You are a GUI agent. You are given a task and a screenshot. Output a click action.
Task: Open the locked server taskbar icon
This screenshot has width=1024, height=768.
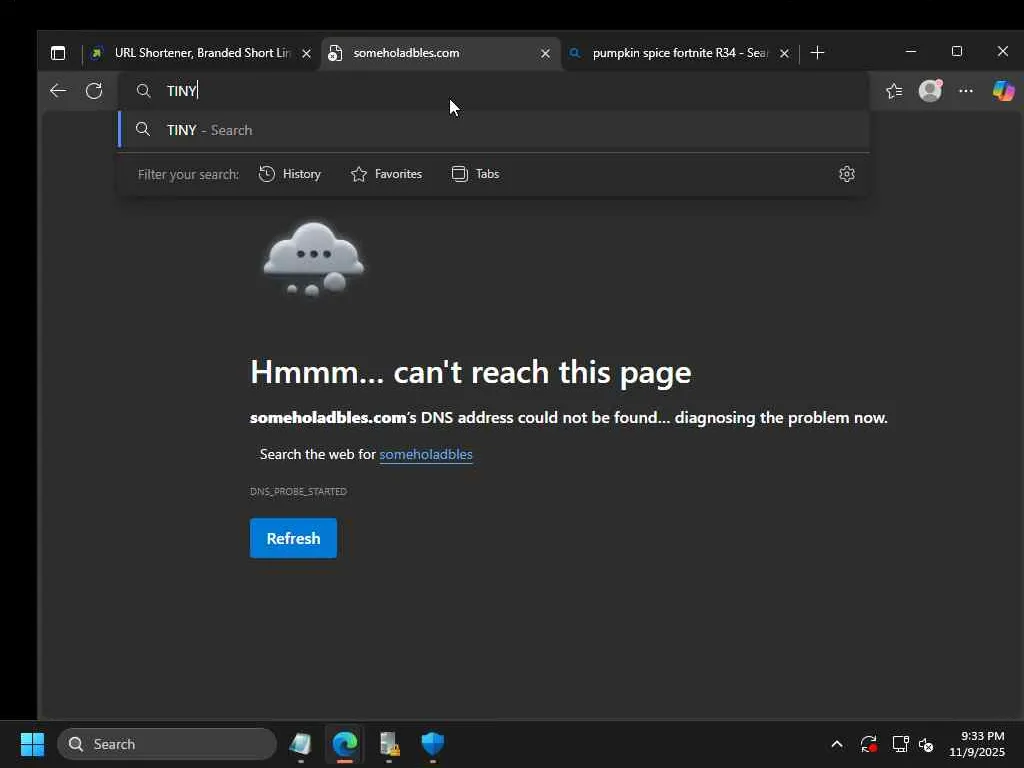[389, 744]
